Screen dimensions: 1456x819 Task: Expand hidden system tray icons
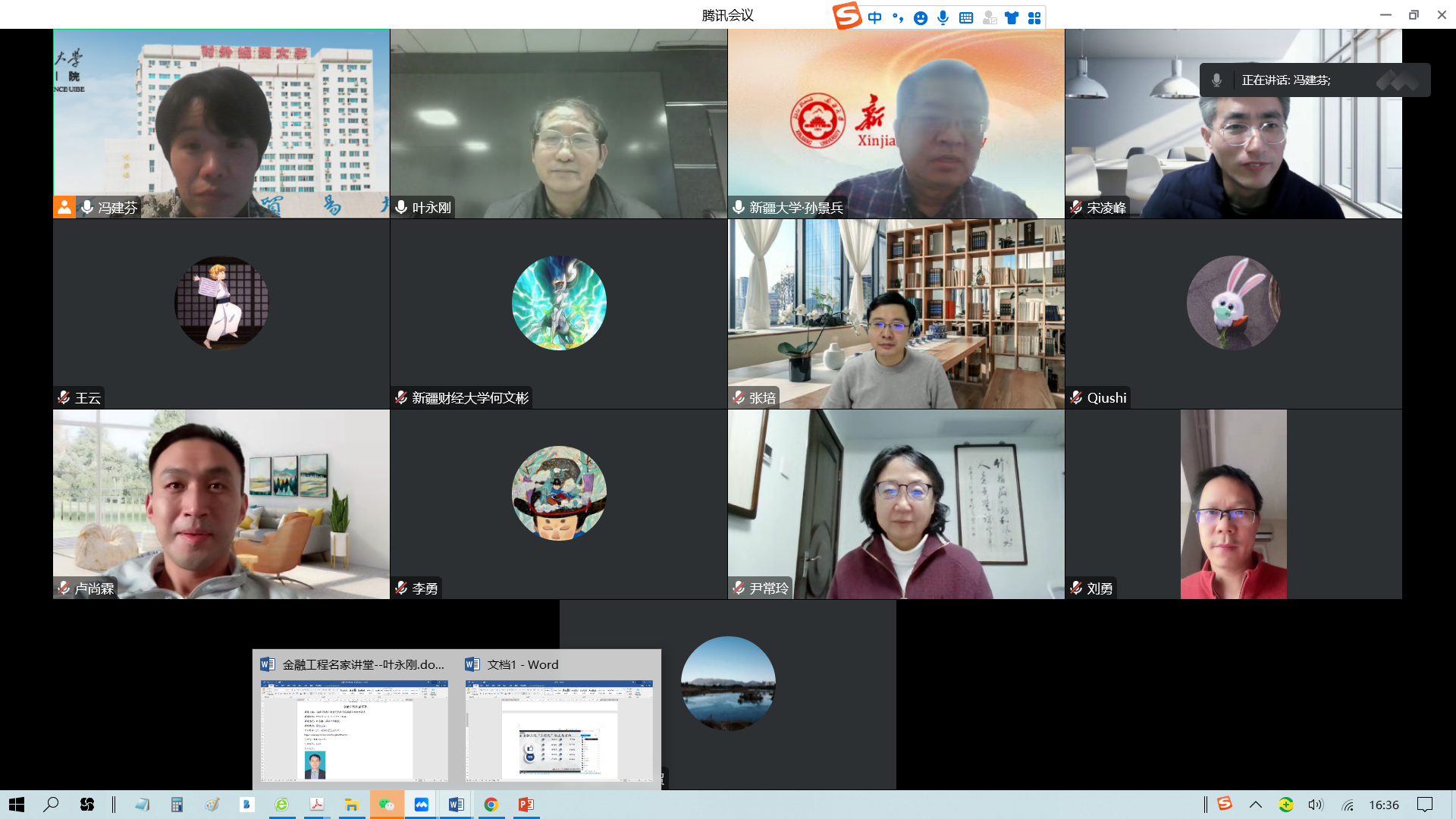click(1255, 805)
